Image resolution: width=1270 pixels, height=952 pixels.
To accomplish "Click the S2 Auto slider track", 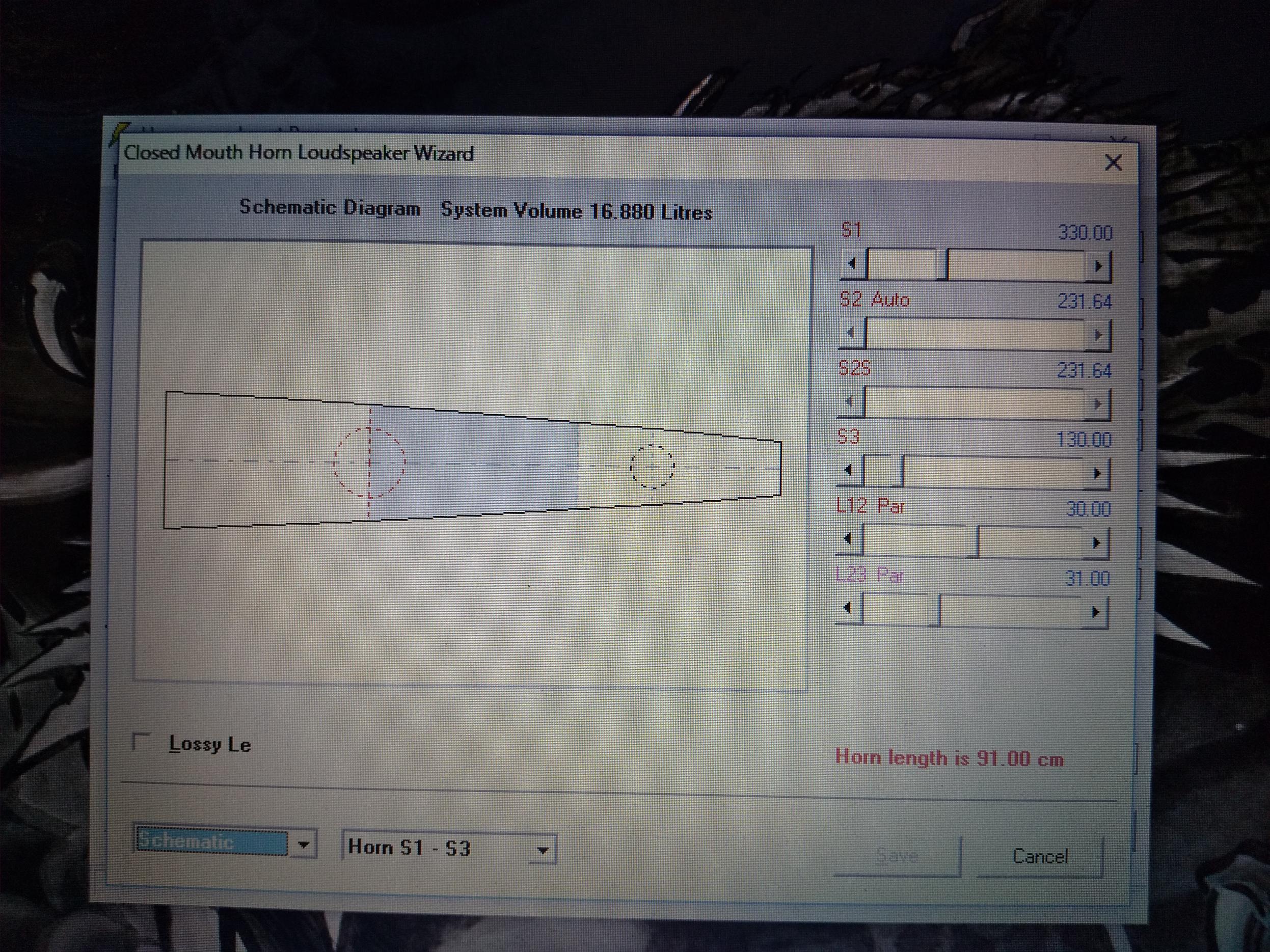I will coord(975,335).
